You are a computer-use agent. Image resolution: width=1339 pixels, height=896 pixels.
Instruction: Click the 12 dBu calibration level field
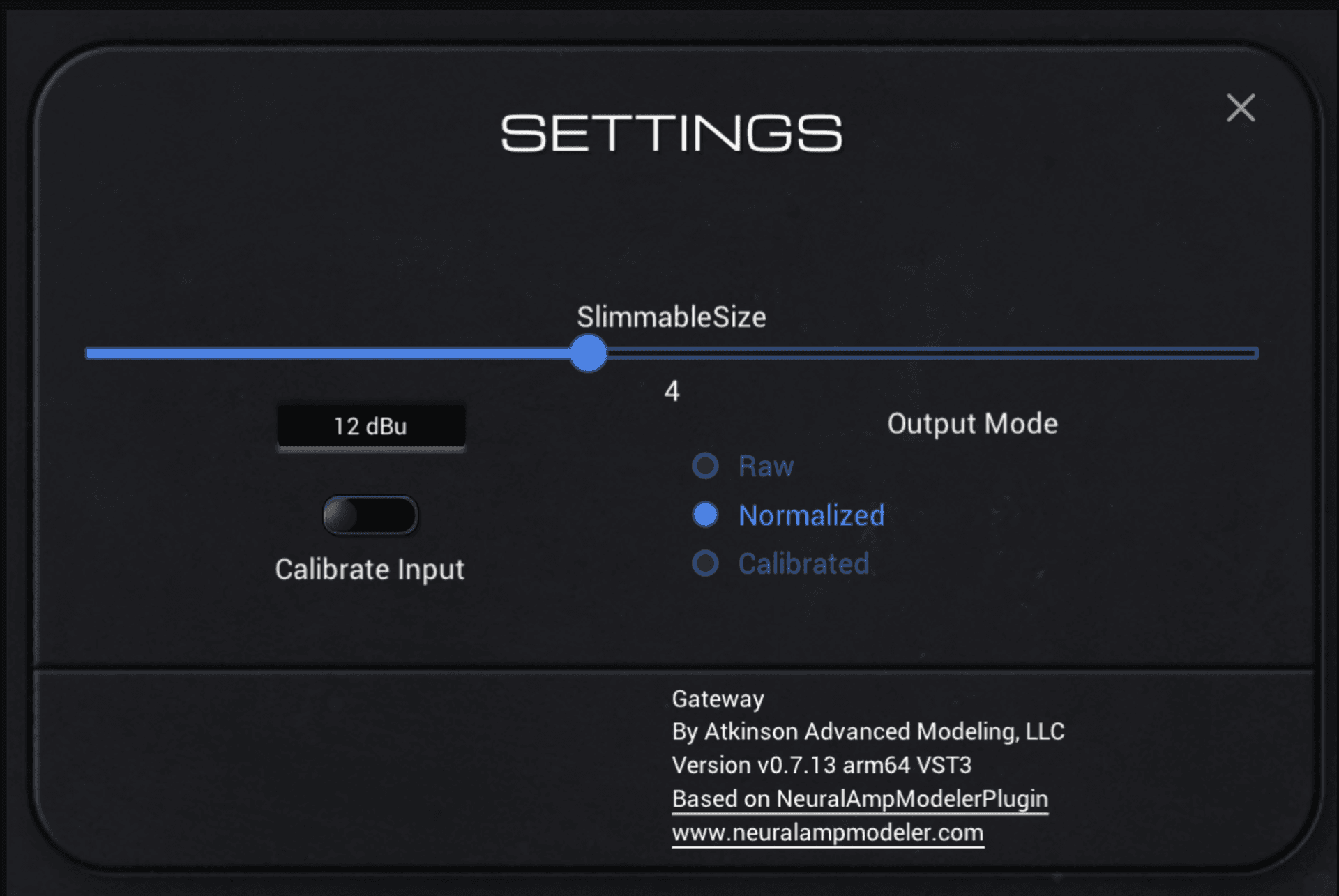tap(370, 426)
